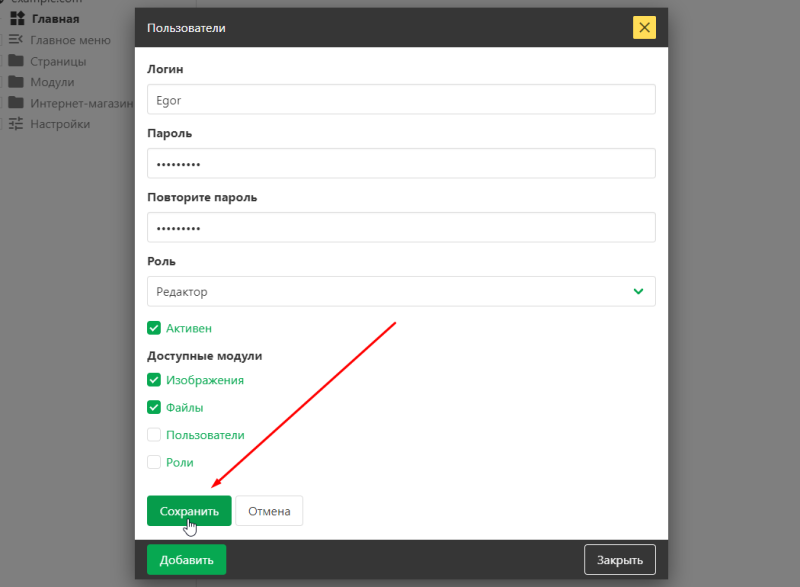Click the Настройки sliders icon
800x587 pixels.
click(18, 123)
